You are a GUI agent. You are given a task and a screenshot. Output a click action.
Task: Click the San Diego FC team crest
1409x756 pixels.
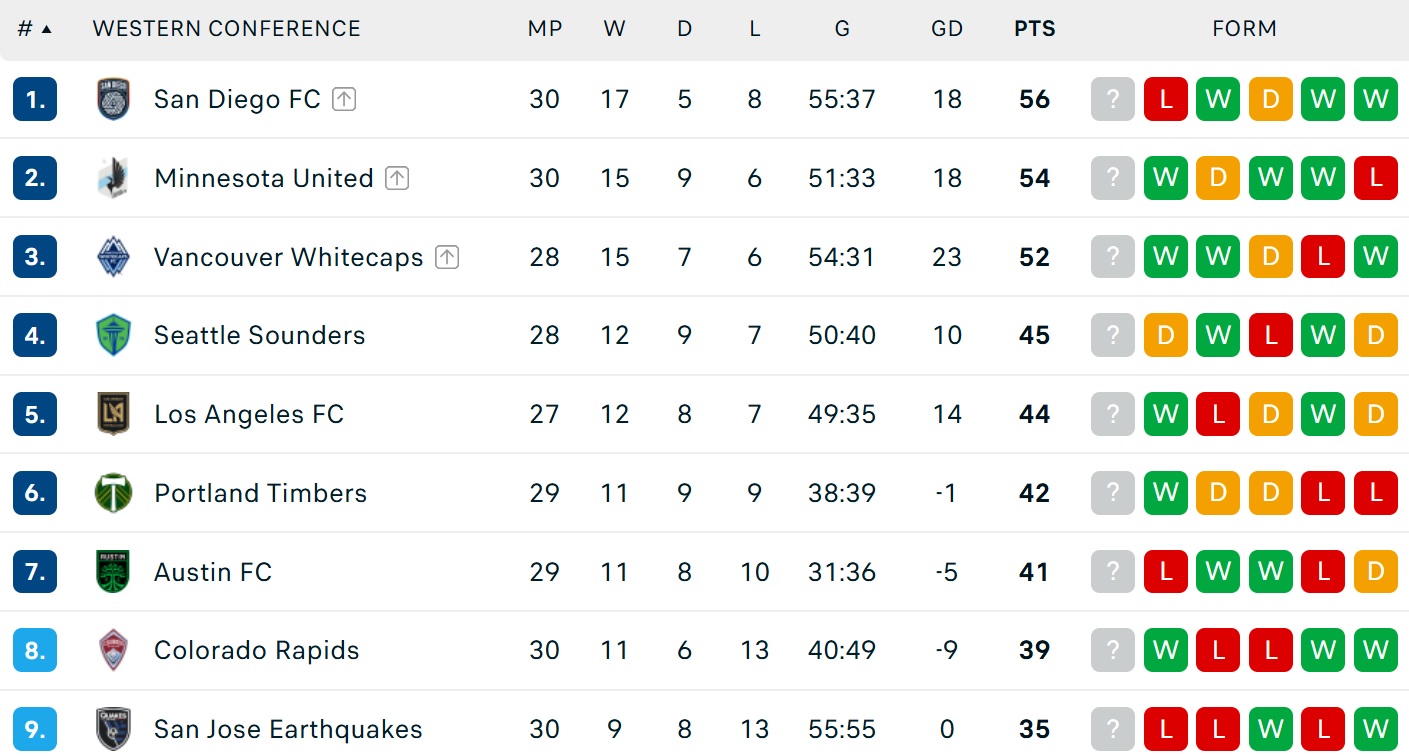[x=113, y=99]
